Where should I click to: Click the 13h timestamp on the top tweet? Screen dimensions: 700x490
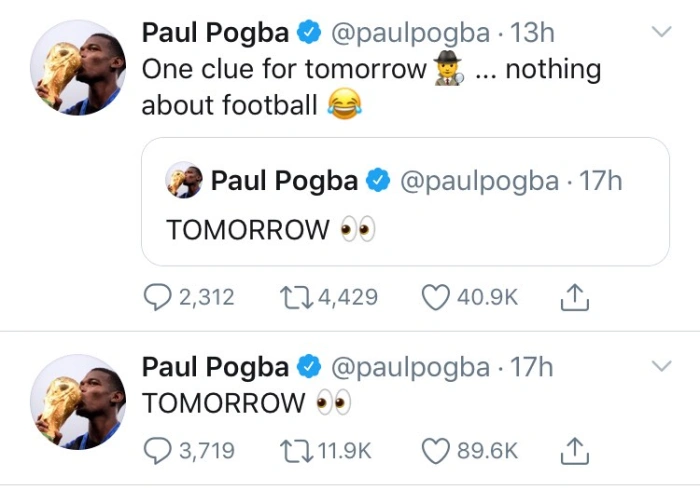point(532,33)
